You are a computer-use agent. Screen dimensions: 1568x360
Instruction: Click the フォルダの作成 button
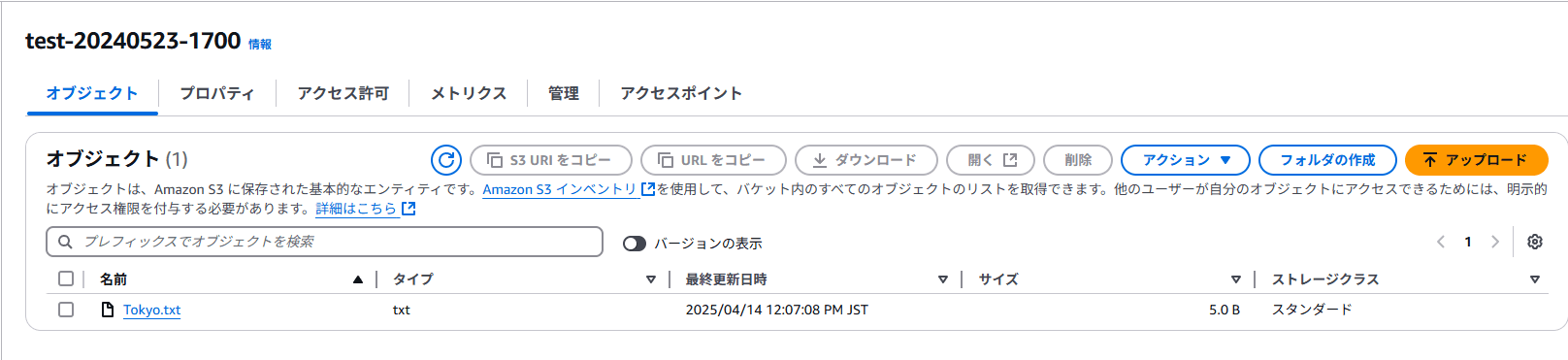(1327, 160)
